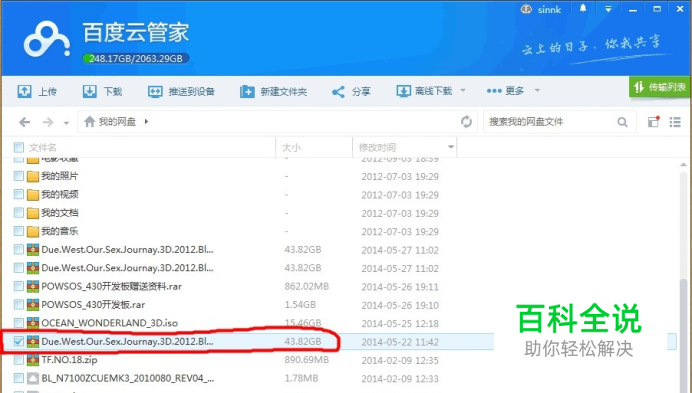The height and width of the screenshot is (393, 692).
Task: Check box for TF.NO.18.zip
Action: pos(19,360)
